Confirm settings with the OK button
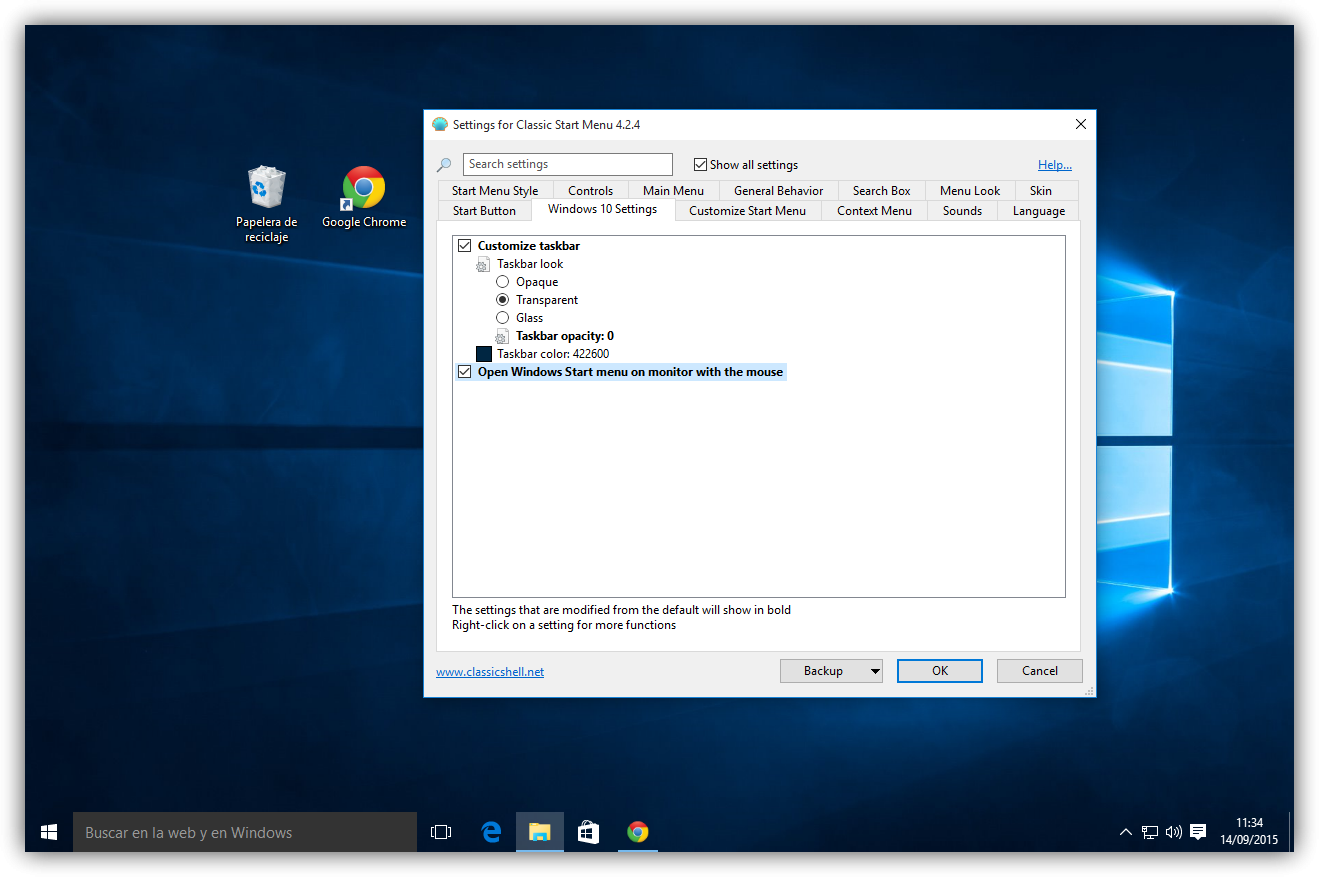Viewport: 1319px width, 877px height. [940, 671]
